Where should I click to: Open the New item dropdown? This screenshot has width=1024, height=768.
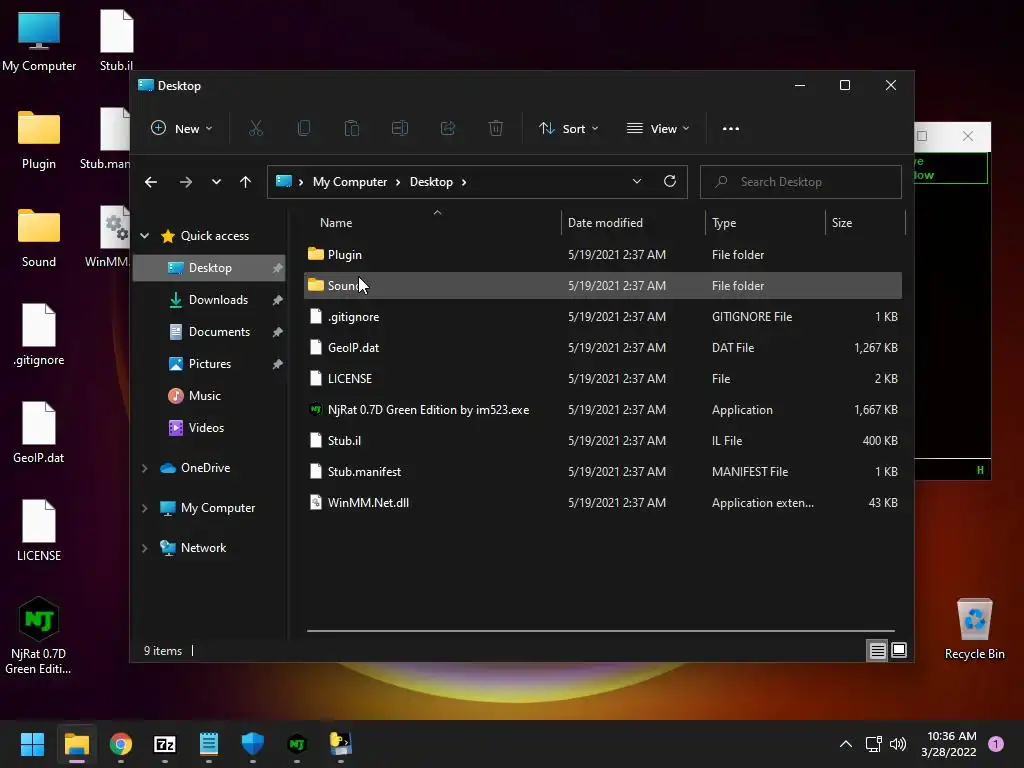pyautogui.click(x=182, y=129)
